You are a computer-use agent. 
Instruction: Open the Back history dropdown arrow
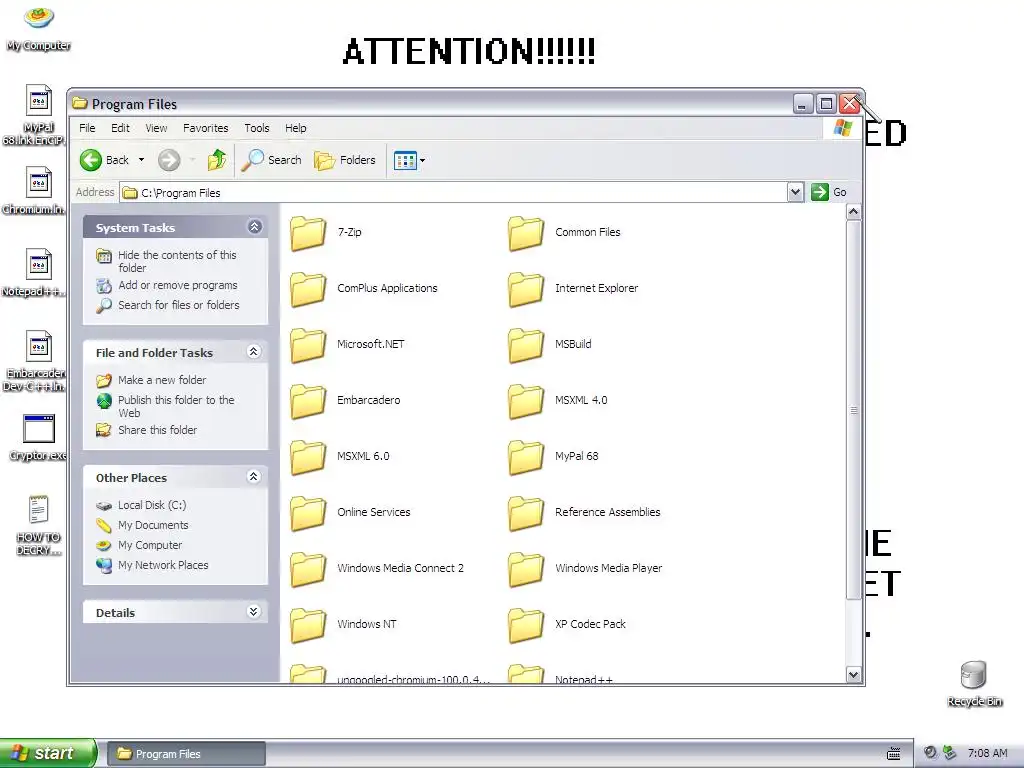(x=141, y=160)
